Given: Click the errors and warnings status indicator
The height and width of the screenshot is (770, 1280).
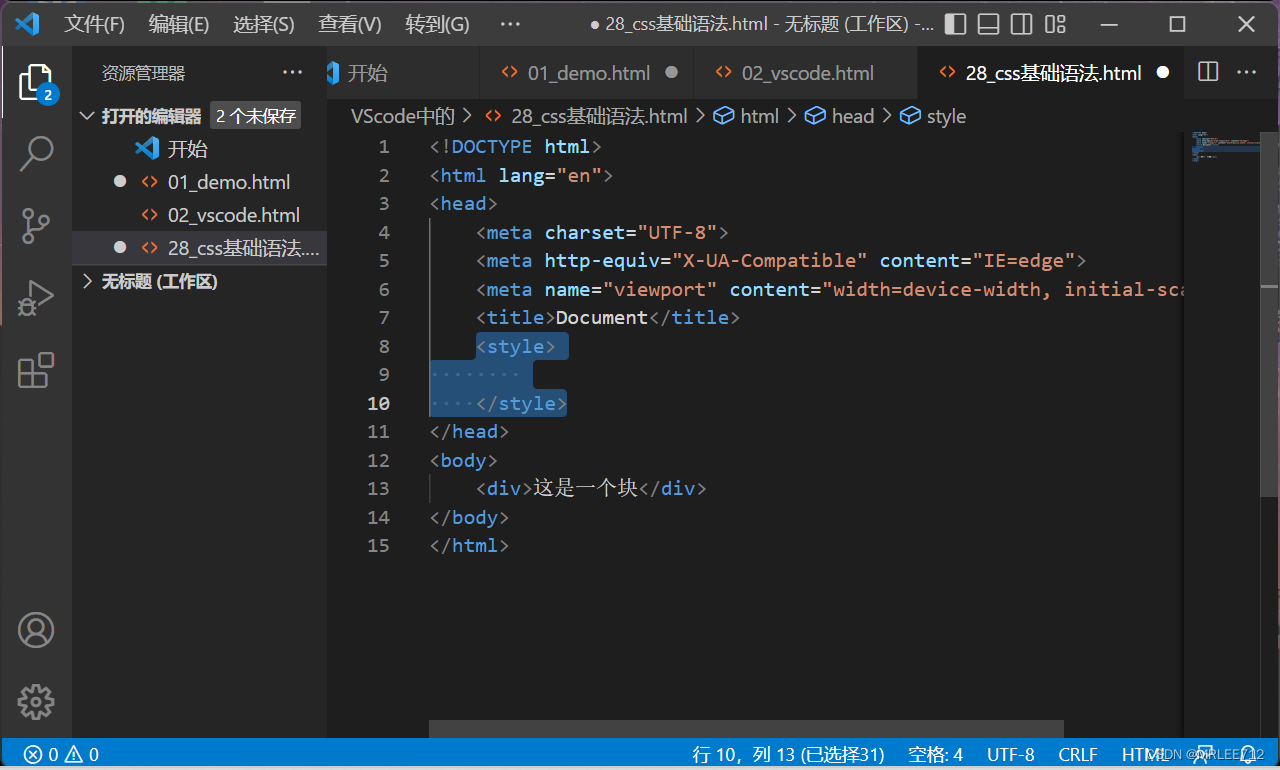Looking at the screenshot, I should (x=61, y=755).
